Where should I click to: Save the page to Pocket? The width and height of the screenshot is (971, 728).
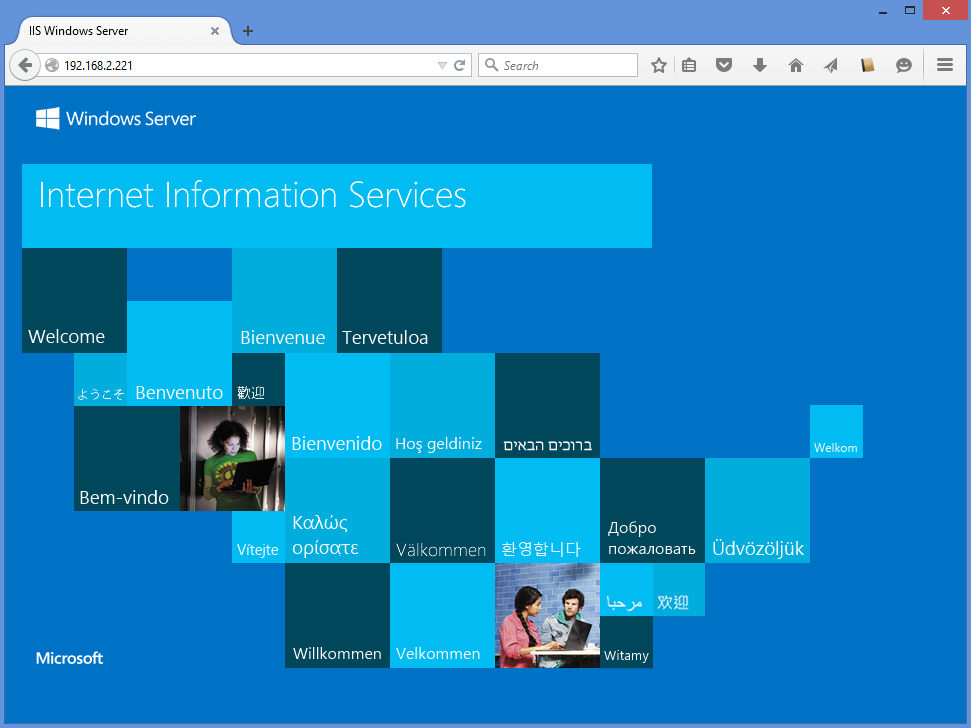coord(724,65)
